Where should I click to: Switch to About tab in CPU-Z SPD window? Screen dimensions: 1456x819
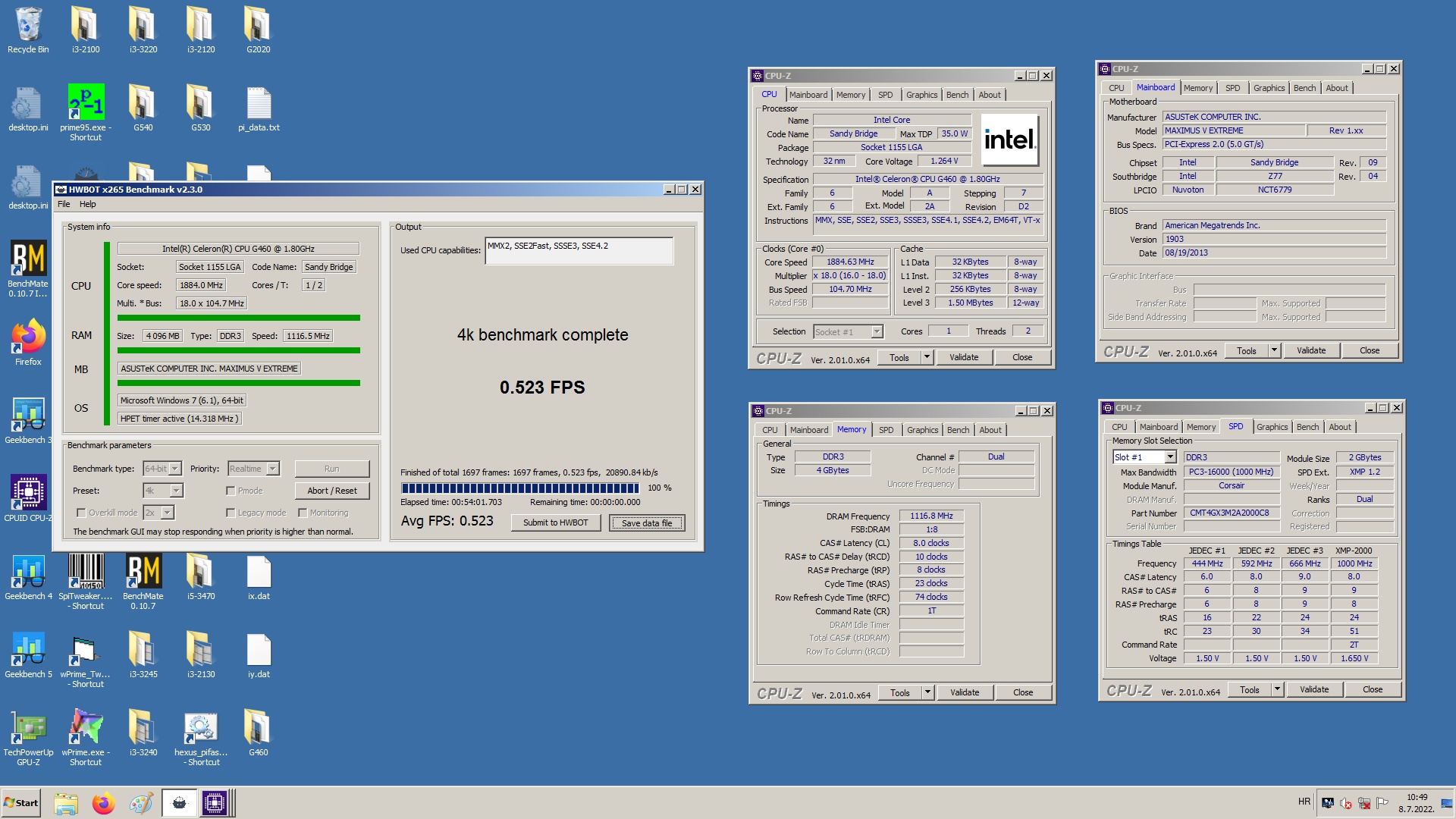pyautogui.click(x=1340, y=427)
